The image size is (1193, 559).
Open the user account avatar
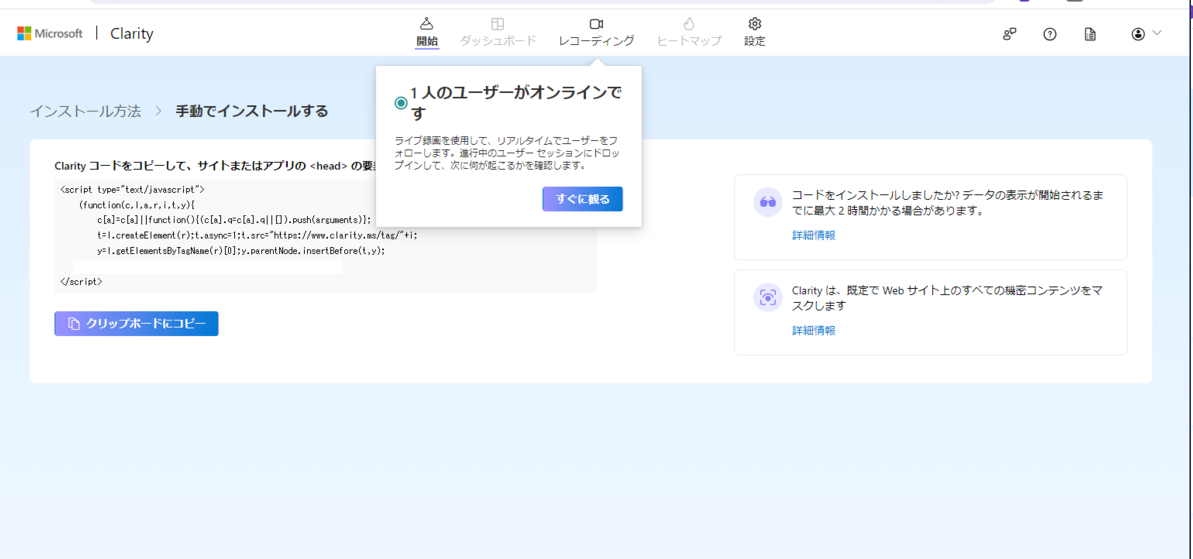(x=1138, y=33)
